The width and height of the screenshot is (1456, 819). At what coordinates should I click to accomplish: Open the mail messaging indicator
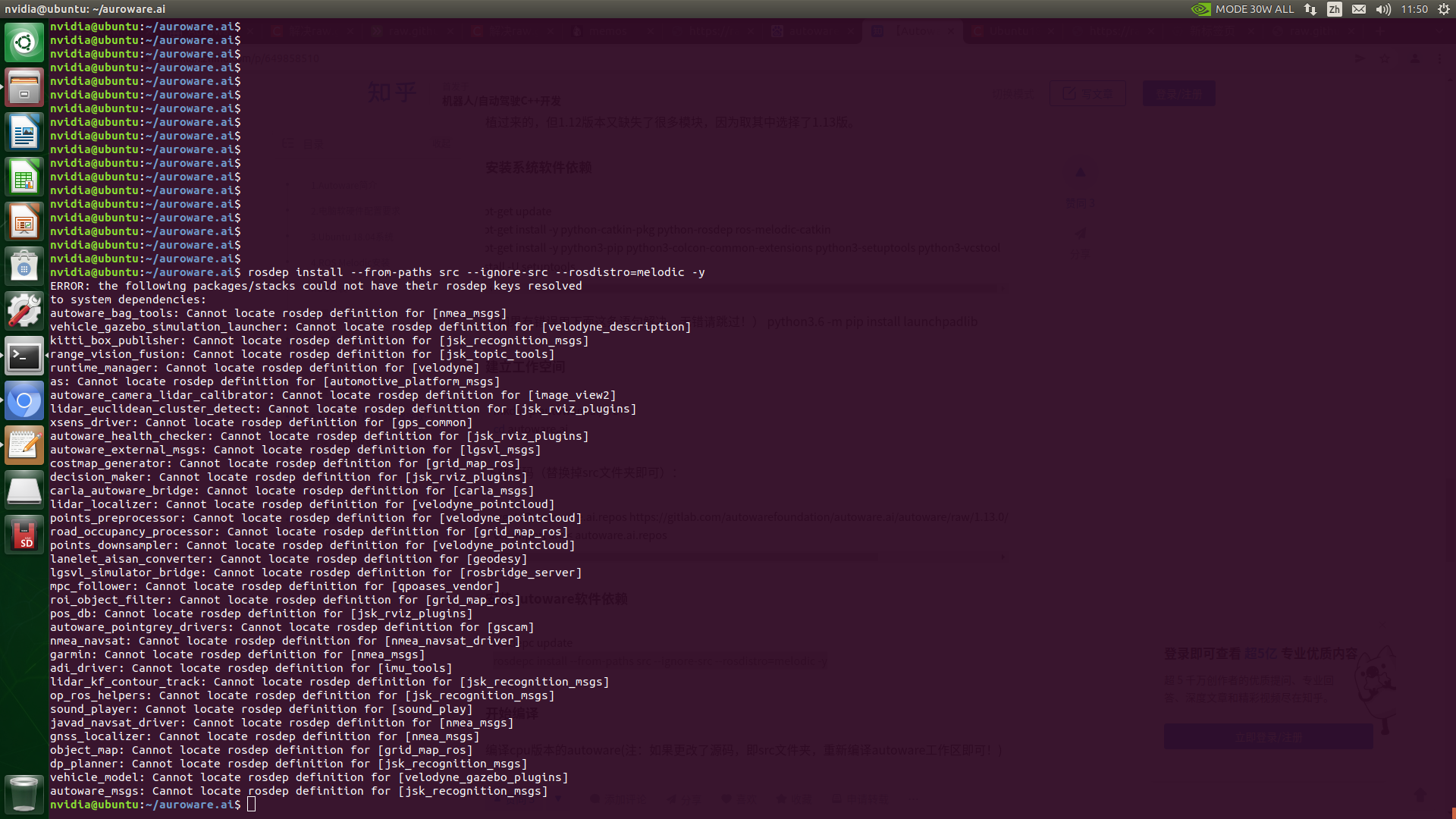(x=1359, y=9)
